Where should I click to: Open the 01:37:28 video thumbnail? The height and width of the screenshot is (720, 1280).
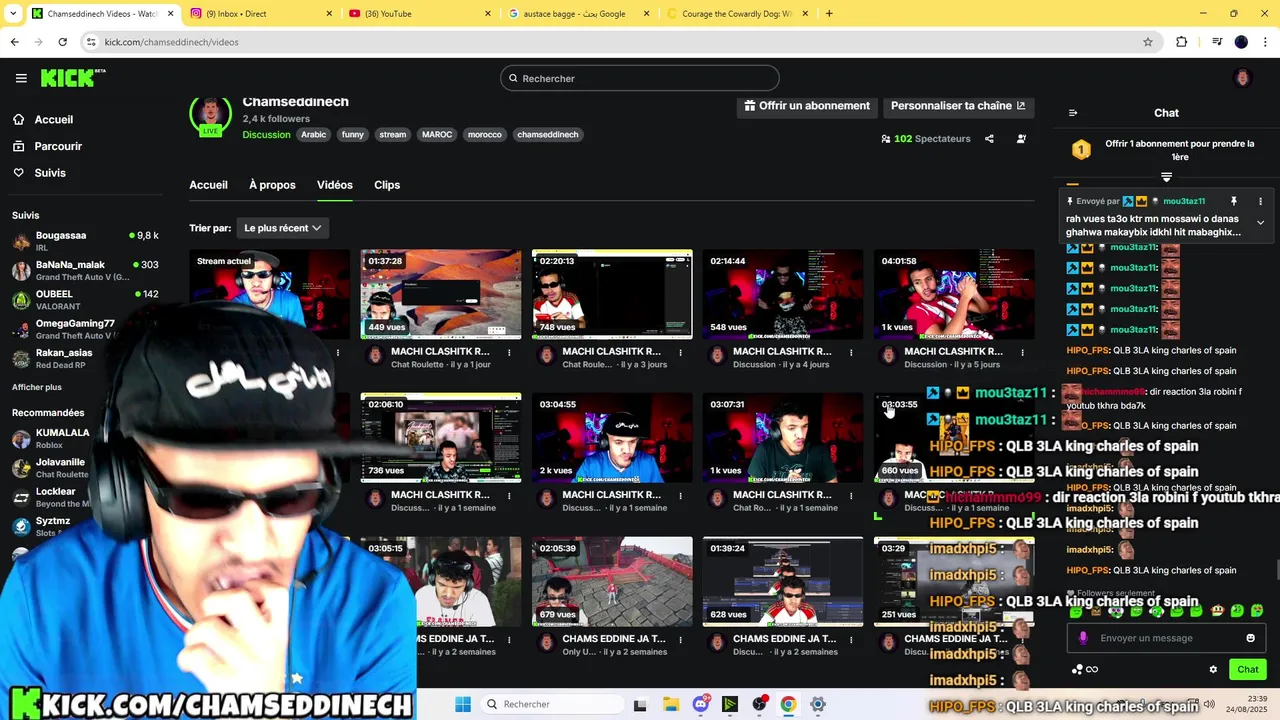click(x=441, y=295)
